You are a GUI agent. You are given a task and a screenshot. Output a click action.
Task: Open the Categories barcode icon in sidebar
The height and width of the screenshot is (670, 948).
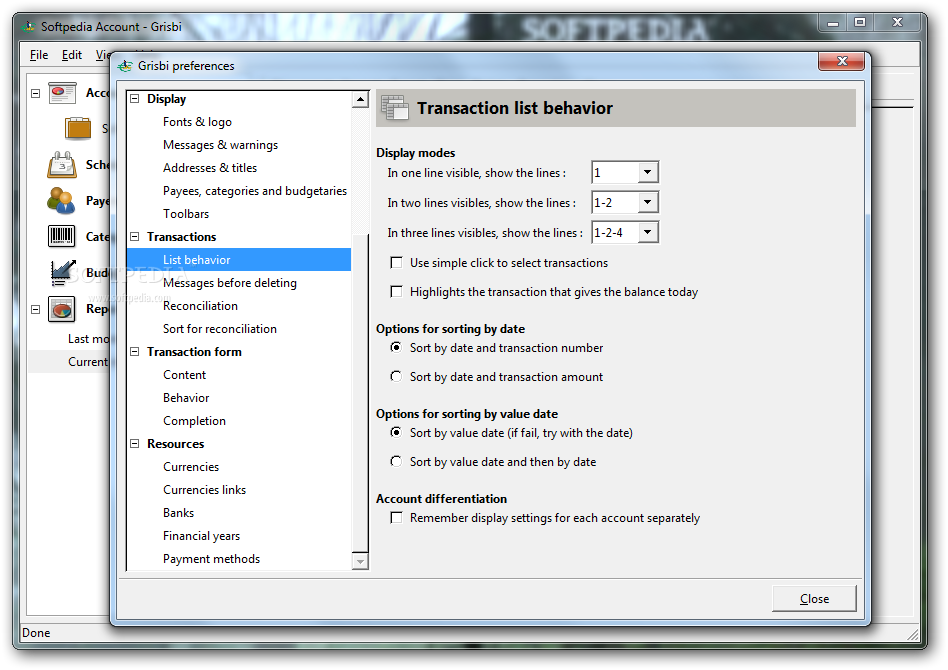(62, 236)
